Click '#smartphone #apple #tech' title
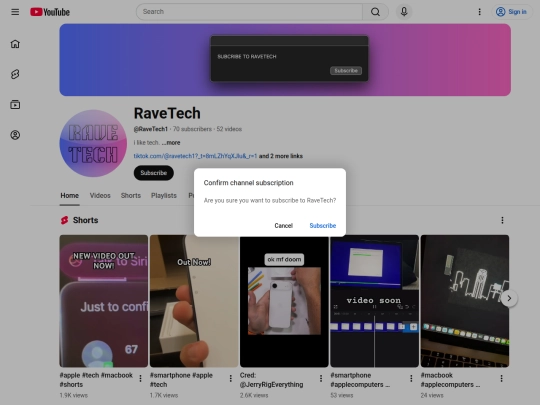The image size is (540, 405). (181, 380)
